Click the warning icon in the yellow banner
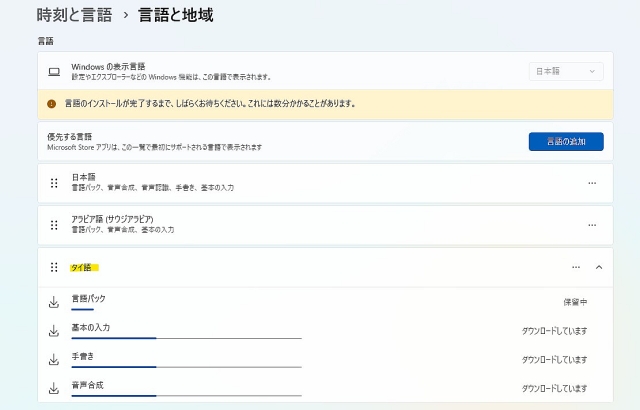Screen dimensions: 640x410 52,103
